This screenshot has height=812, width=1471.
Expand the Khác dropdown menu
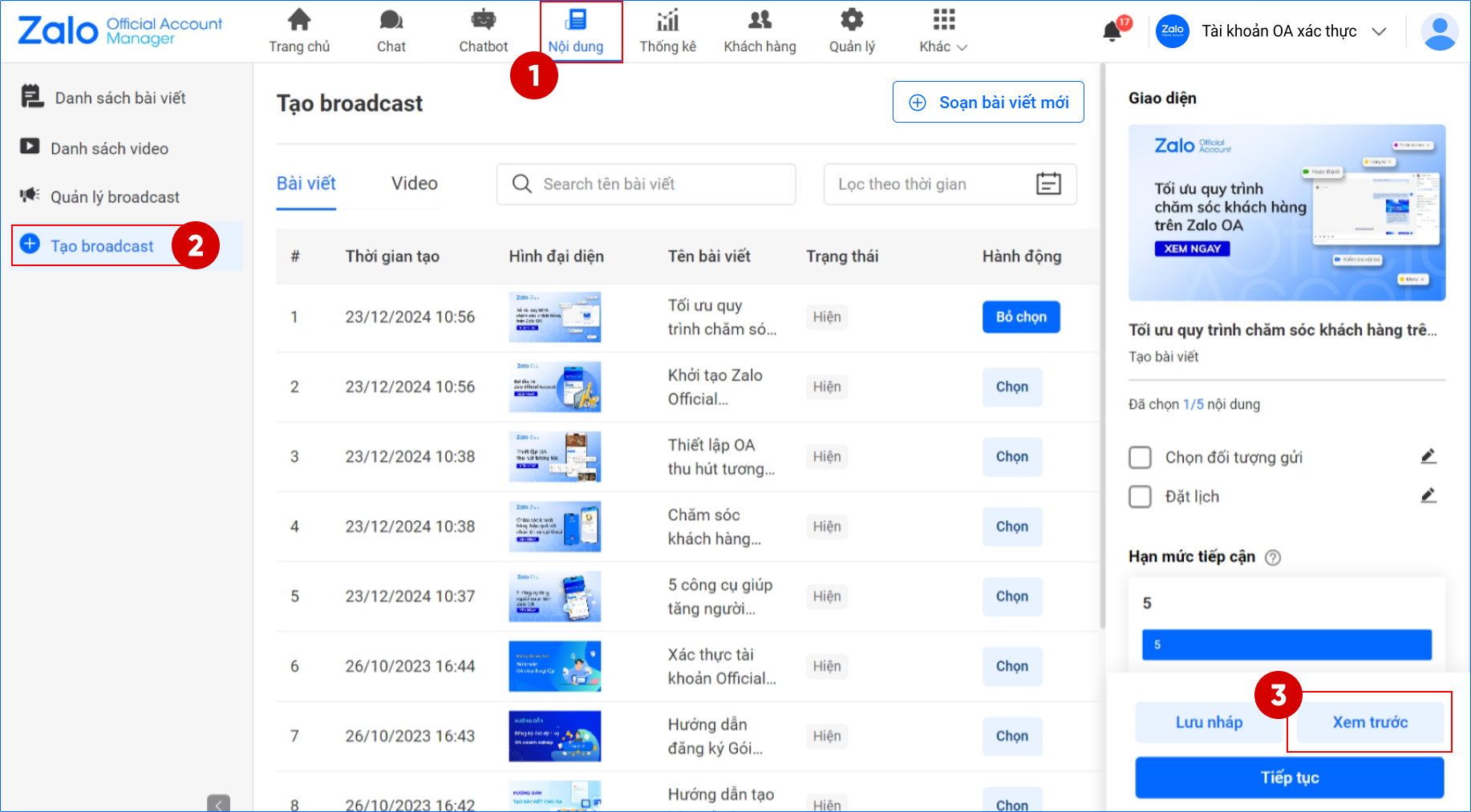click(943, 31)
